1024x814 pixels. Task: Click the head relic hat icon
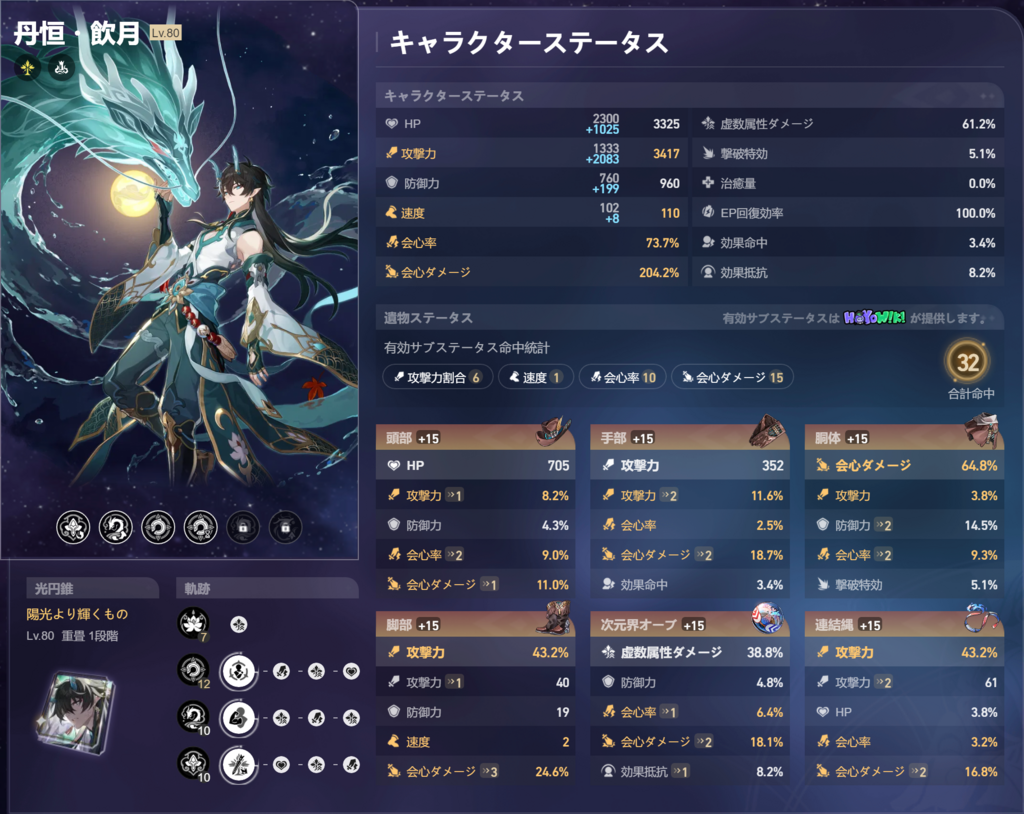pyautogui.click(x=553, y=432)
